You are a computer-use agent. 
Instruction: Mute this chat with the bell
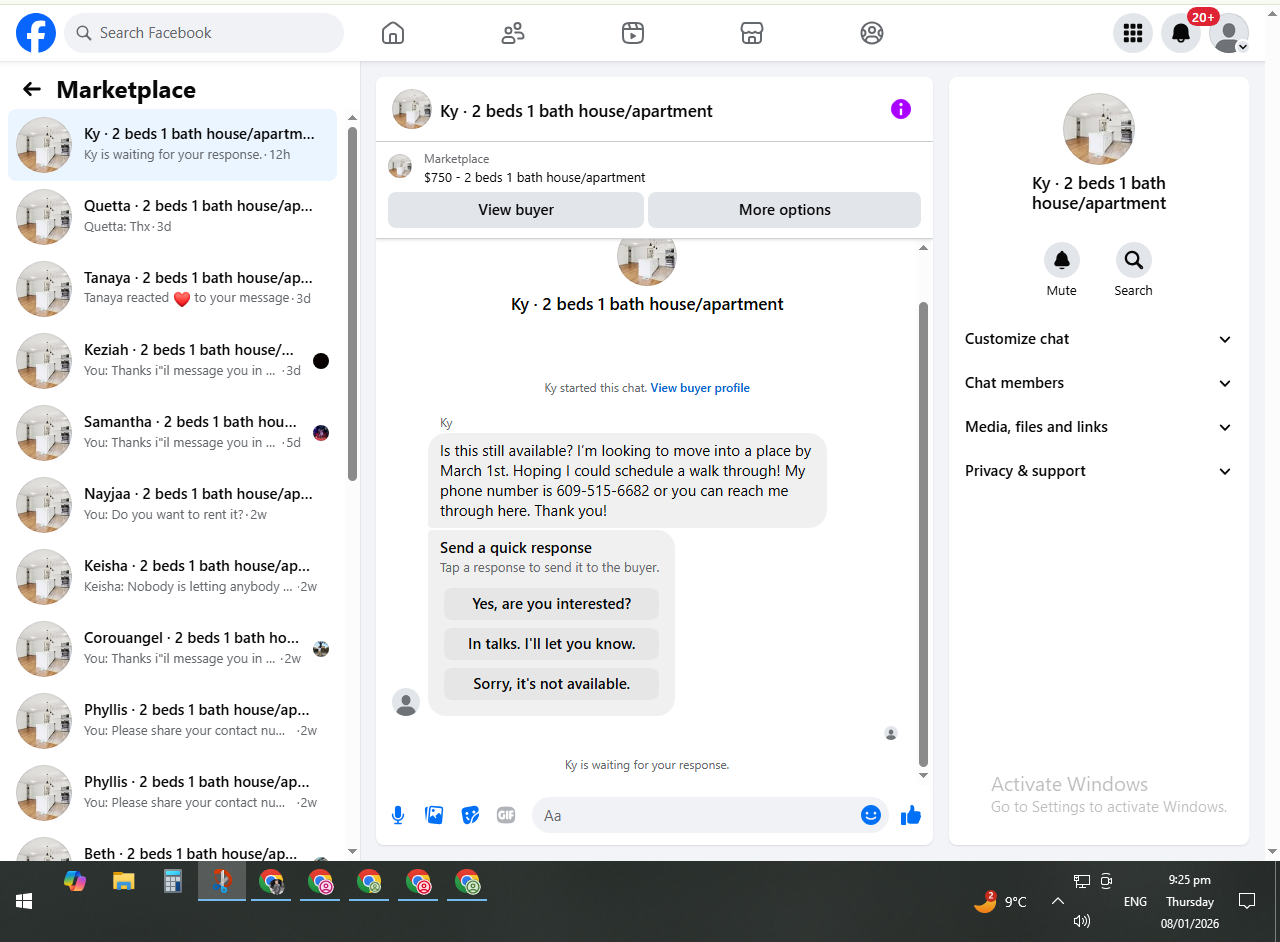click(x=1062, y=260)
